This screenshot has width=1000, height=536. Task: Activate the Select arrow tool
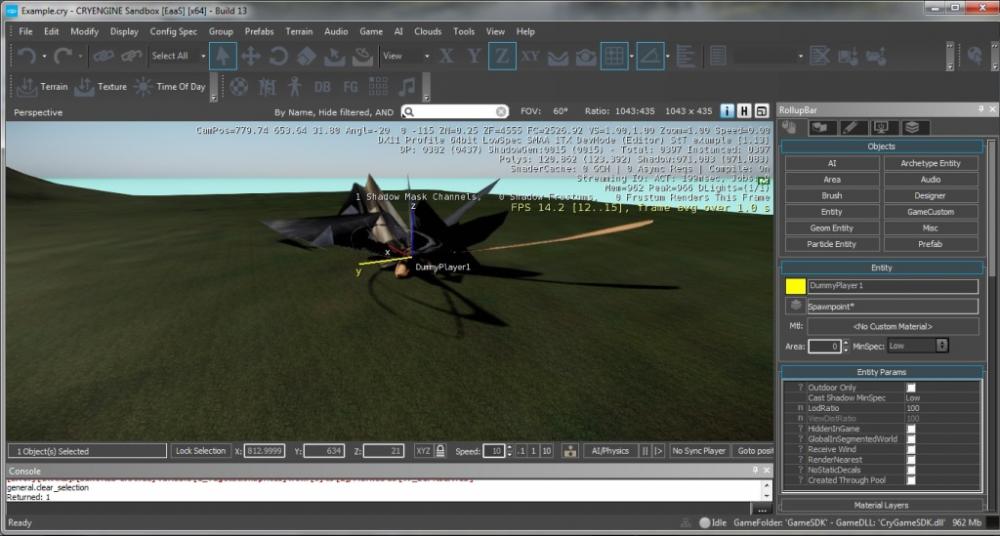[223, 56]
